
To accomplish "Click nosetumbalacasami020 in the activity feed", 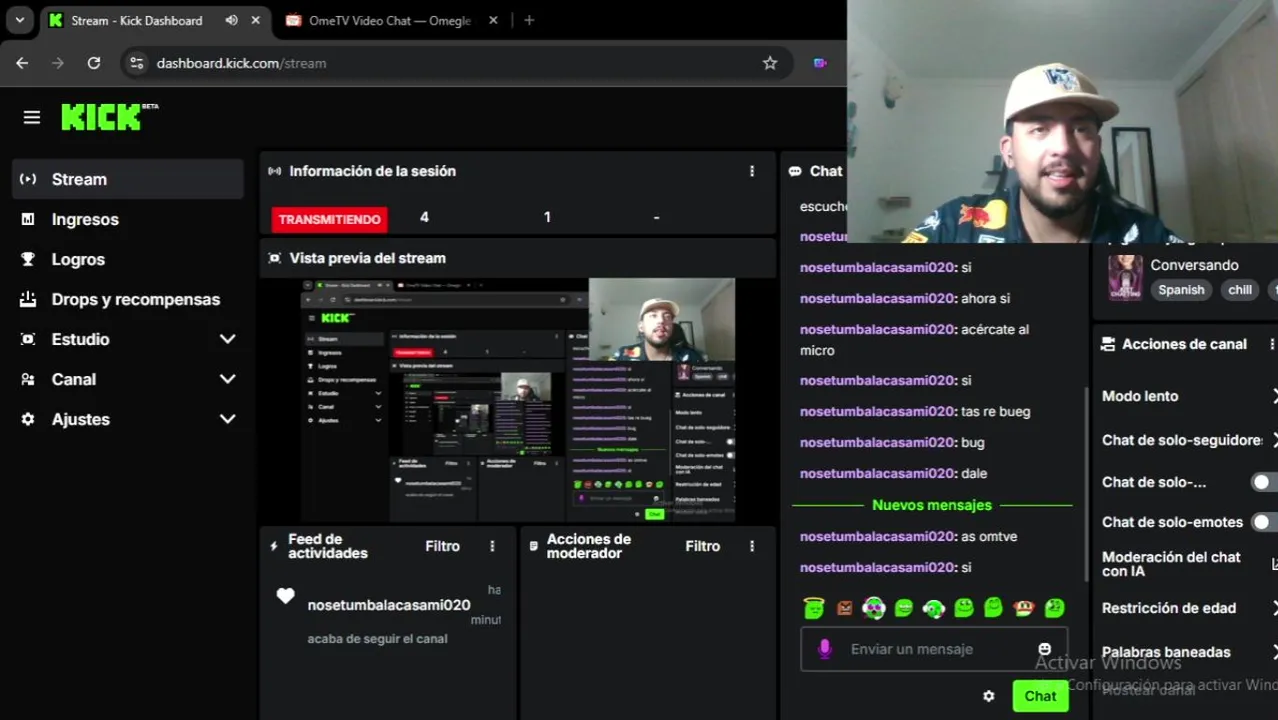I will coord(389,605).
